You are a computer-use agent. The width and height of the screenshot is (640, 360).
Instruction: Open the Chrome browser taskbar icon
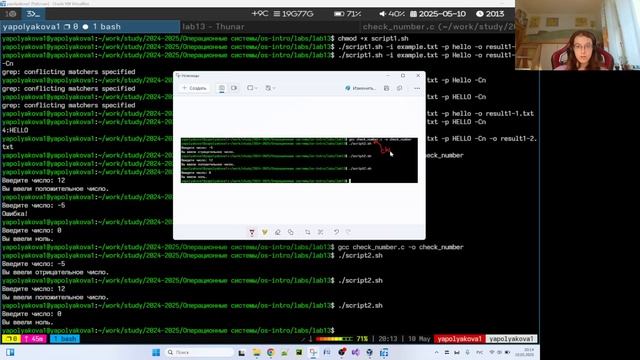coord(270,352)
